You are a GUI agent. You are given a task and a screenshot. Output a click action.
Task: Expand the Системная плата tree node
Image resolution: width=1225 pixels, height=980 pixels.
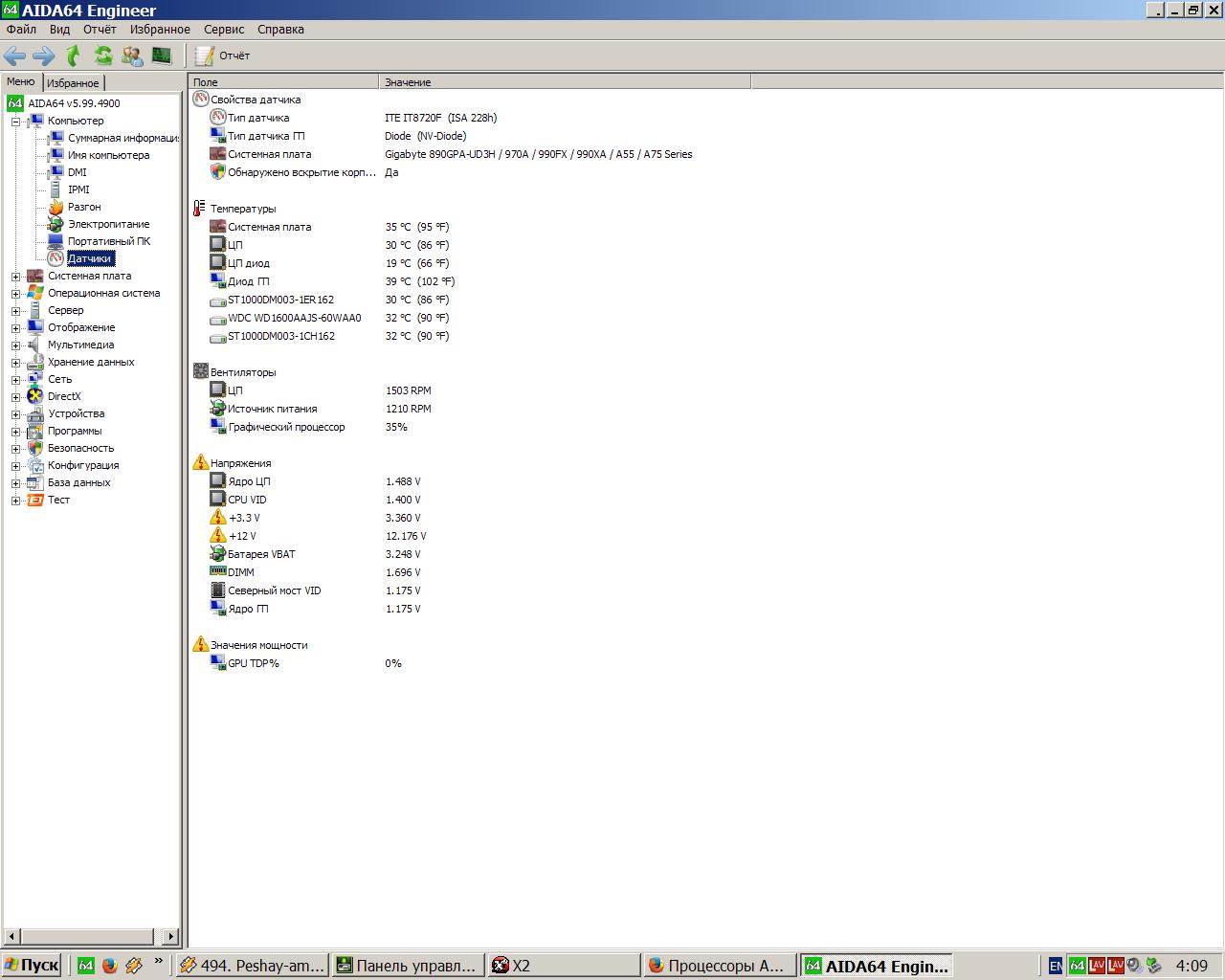(x=15, y=277)
